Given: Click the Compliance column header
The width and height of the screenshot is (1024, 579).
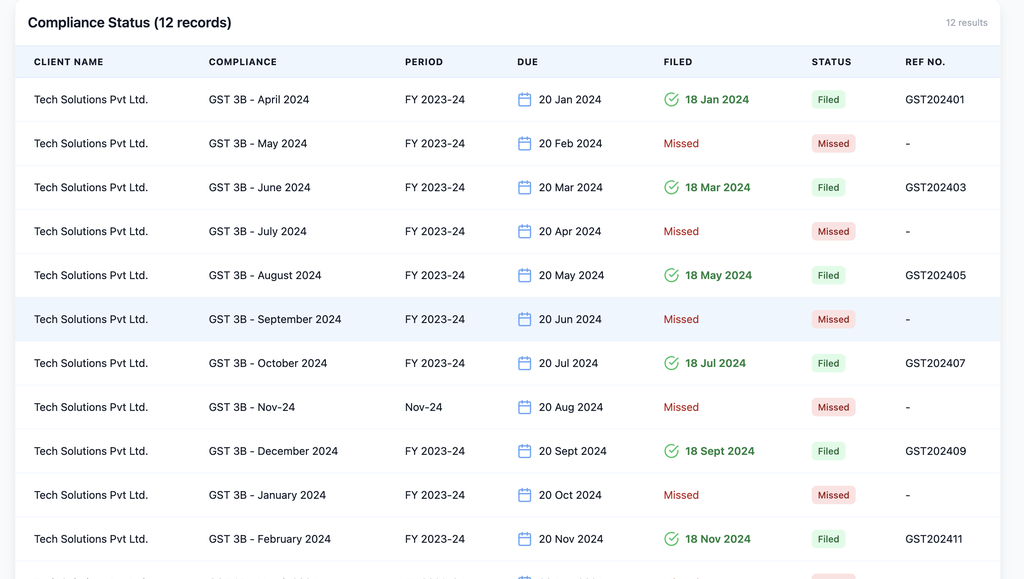Looking at the screenshot, I should tap(242, 62).
